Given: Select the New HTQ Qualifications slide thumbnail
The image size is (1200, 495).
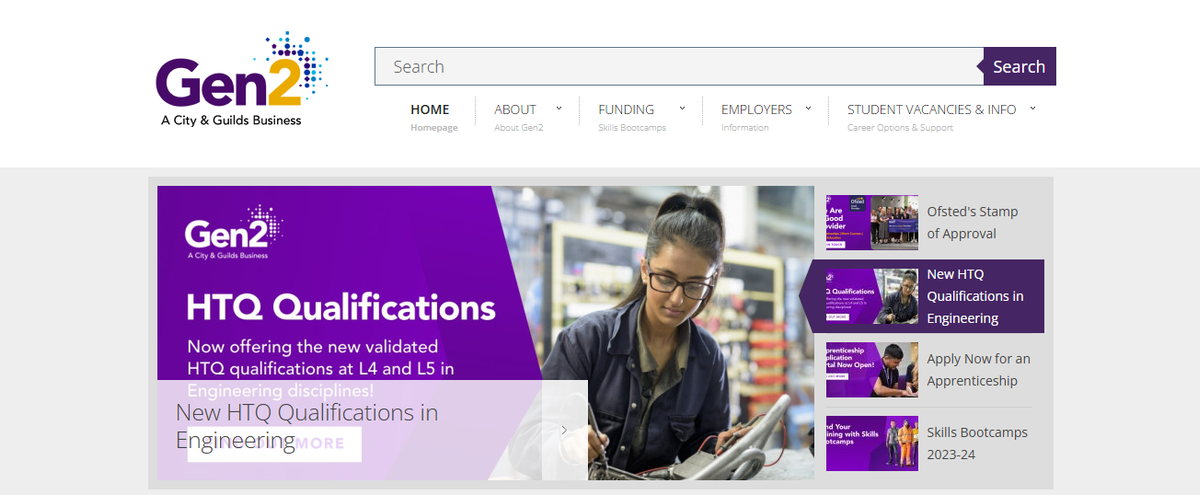Looking at the screenshot, I should [x=872, y=296].
